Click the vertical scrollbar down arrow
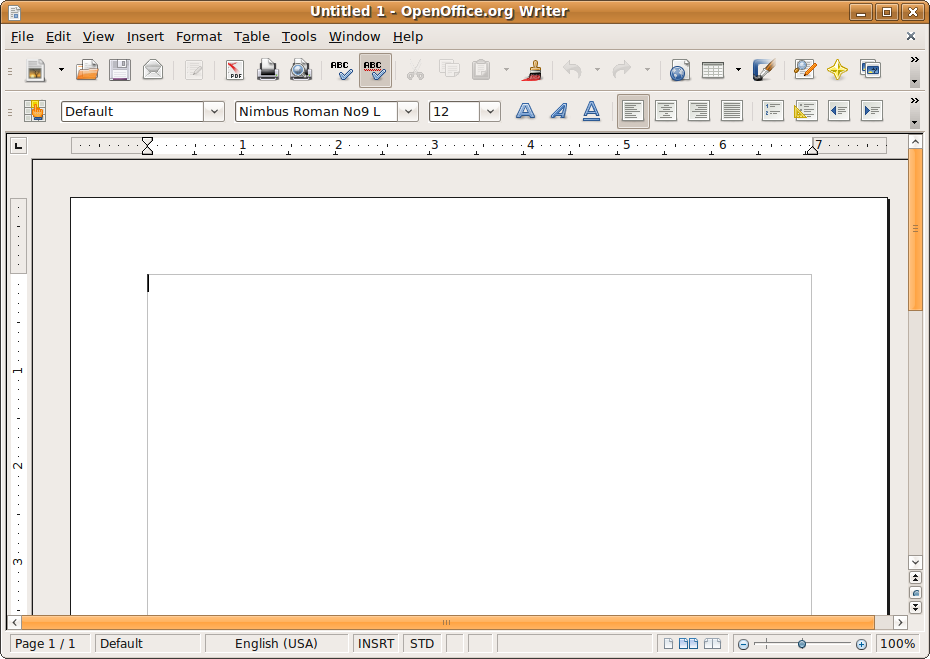 click(x=915, y=562)
